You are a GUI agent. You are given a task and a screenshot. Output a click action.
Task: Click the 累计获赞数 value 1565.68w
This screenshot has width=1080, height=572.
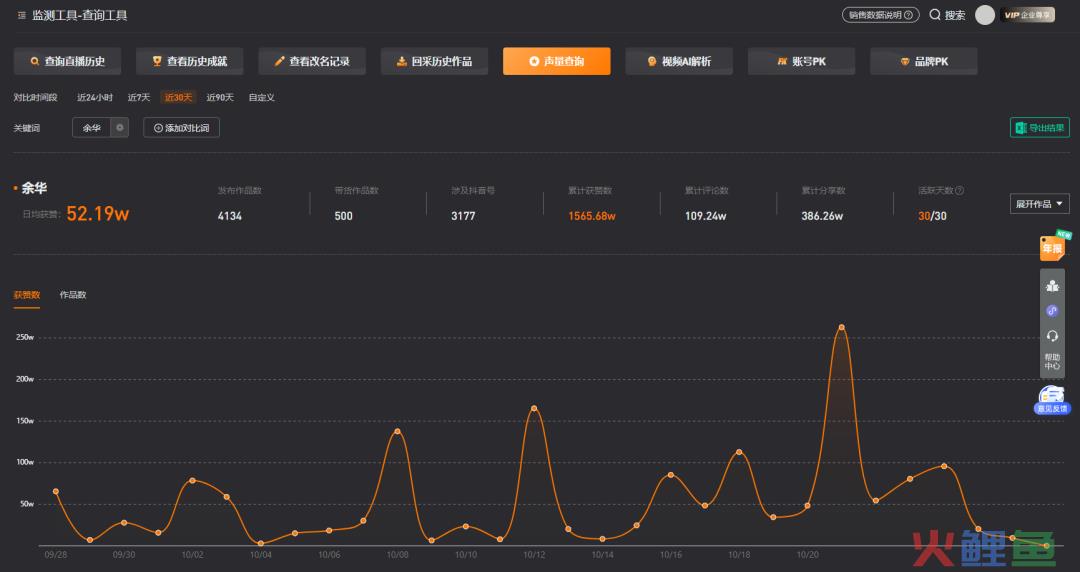[x=592, y=216]
